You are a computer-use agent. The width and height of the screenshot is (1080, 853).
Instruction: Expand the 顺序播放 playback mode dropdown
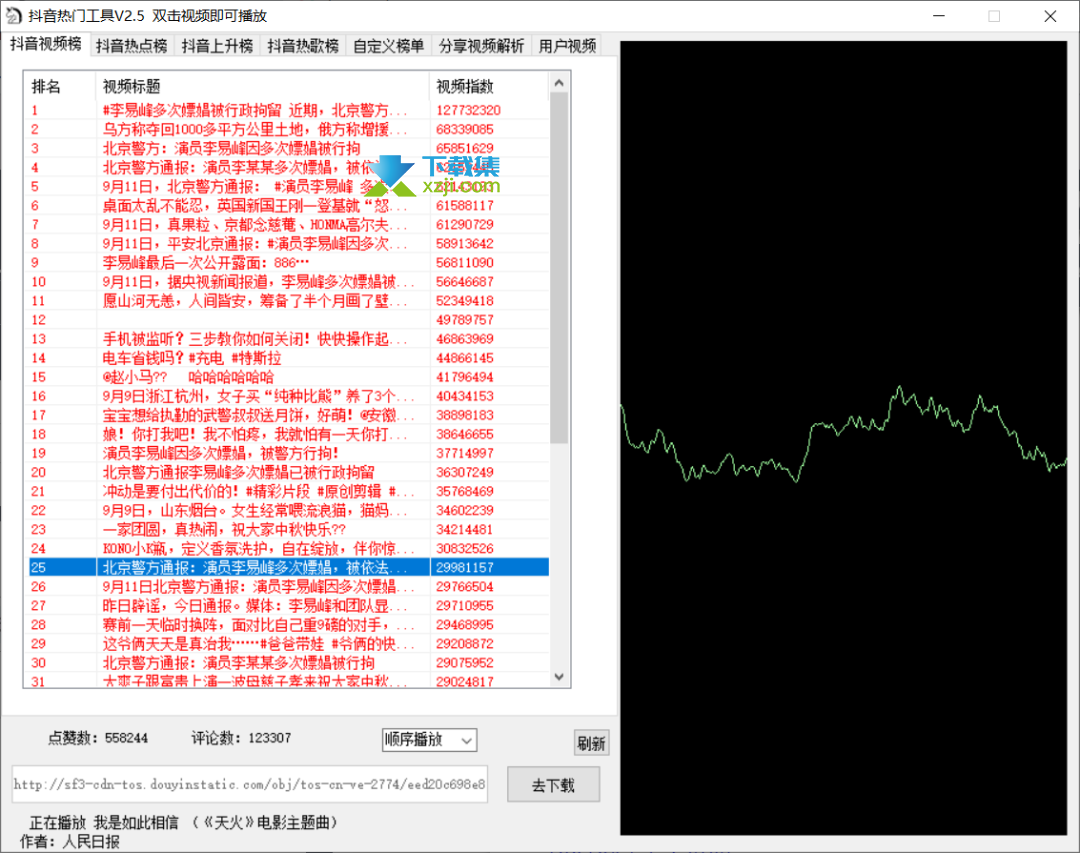[x=429, y=740]
